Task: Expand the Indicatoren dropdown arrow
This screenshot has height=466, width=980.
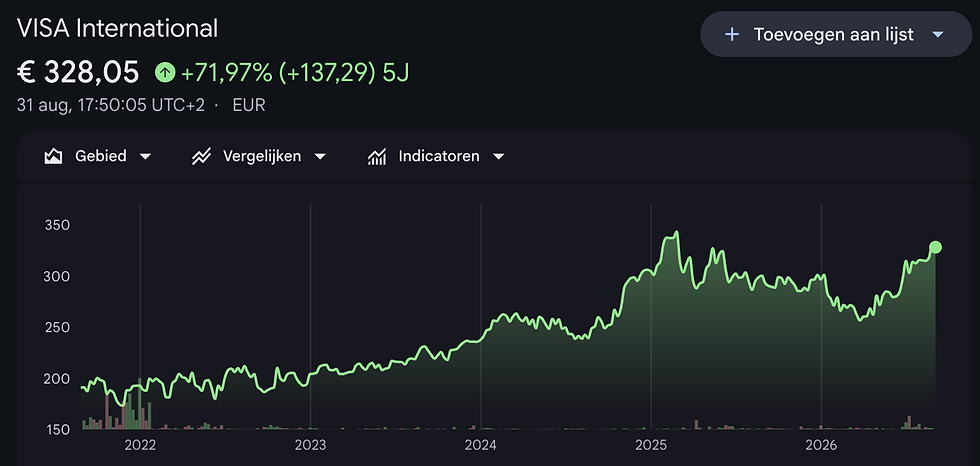Action: [x=498, y=157]
